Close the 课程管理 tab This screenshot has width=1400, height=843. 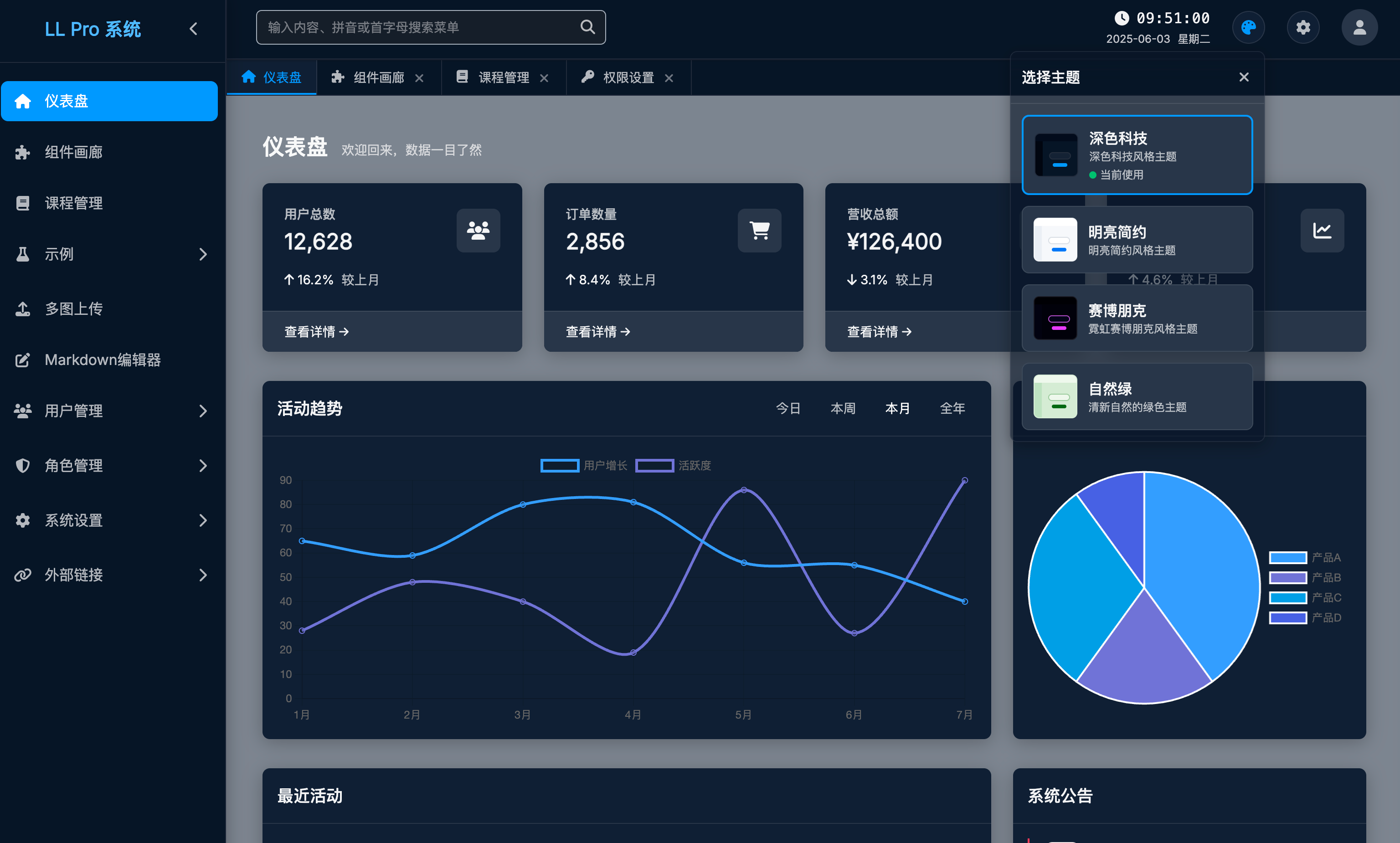pyautogui.click(x=544, y=78)
